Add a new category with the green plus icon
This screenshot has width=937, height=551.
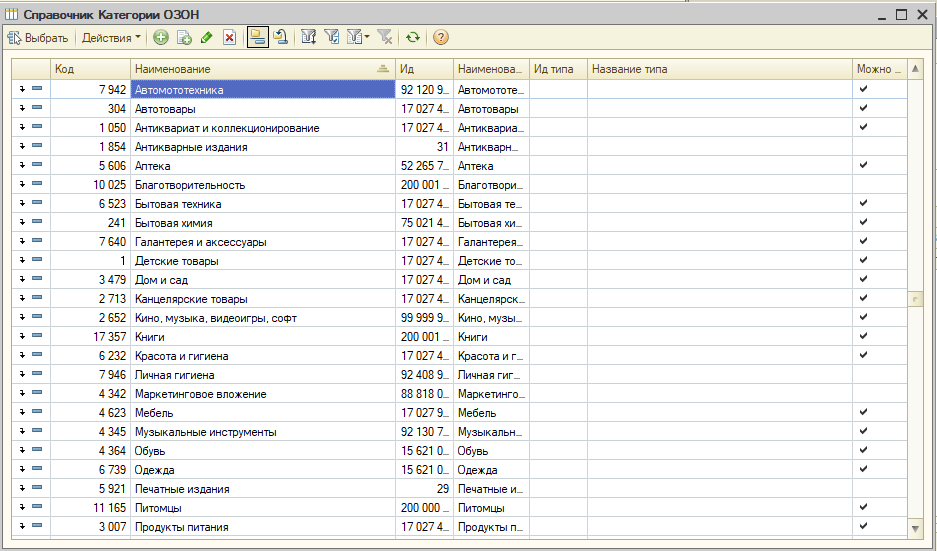click(x=160, y=38)
